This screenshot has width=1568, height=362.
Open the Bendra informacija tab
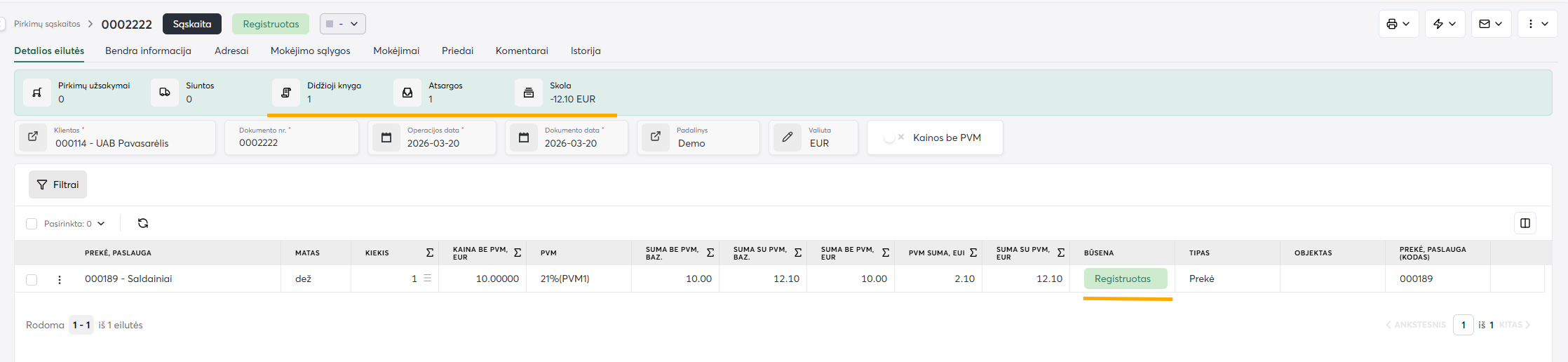(x=148, y=51)
